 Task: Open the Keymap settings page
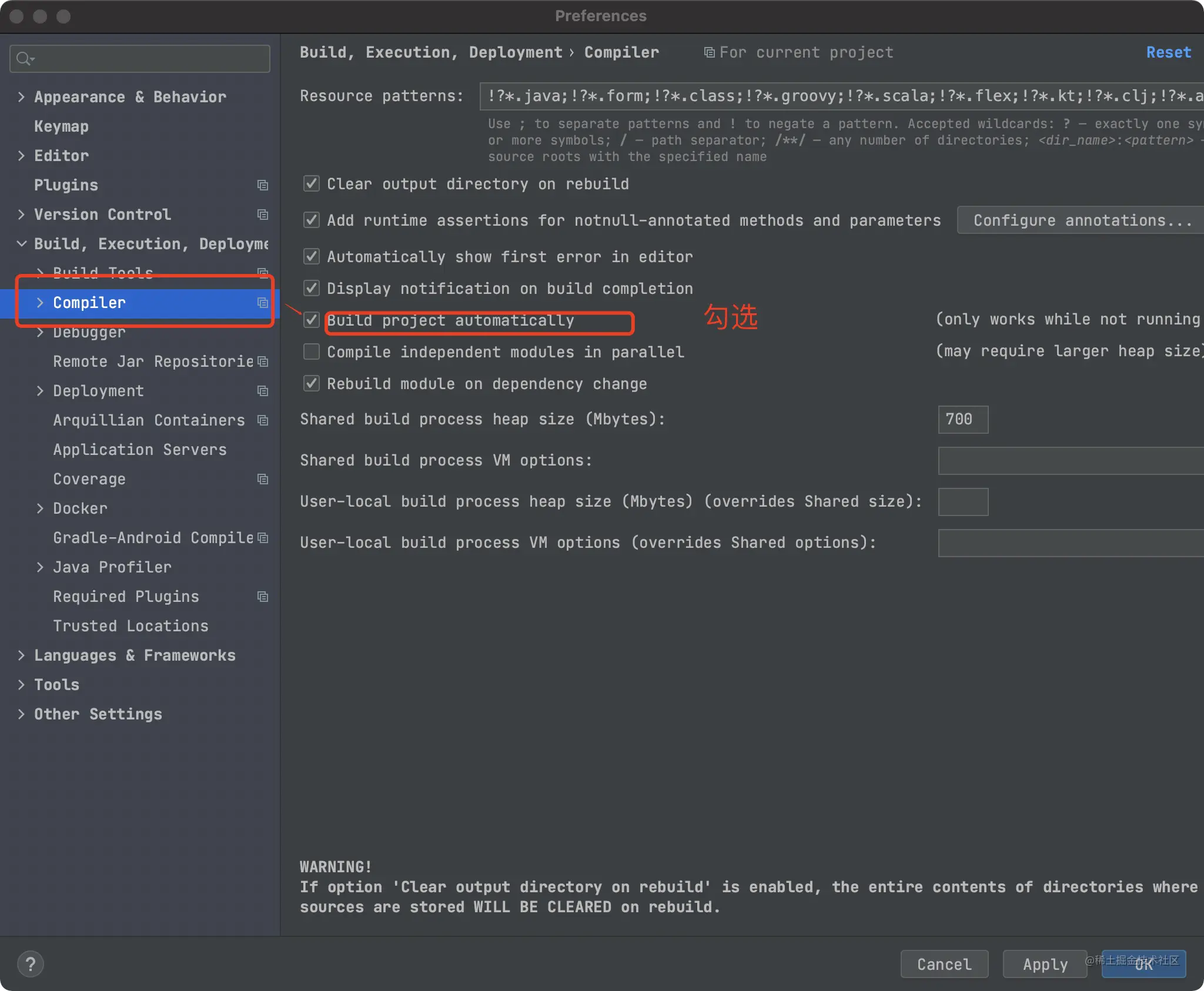point(62,126)
